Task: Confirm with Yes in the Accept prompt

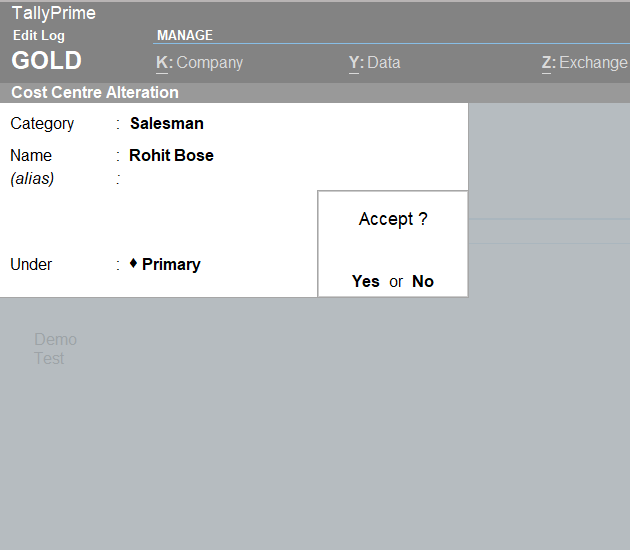Action: pyautogui.click(x=366, y=281)
